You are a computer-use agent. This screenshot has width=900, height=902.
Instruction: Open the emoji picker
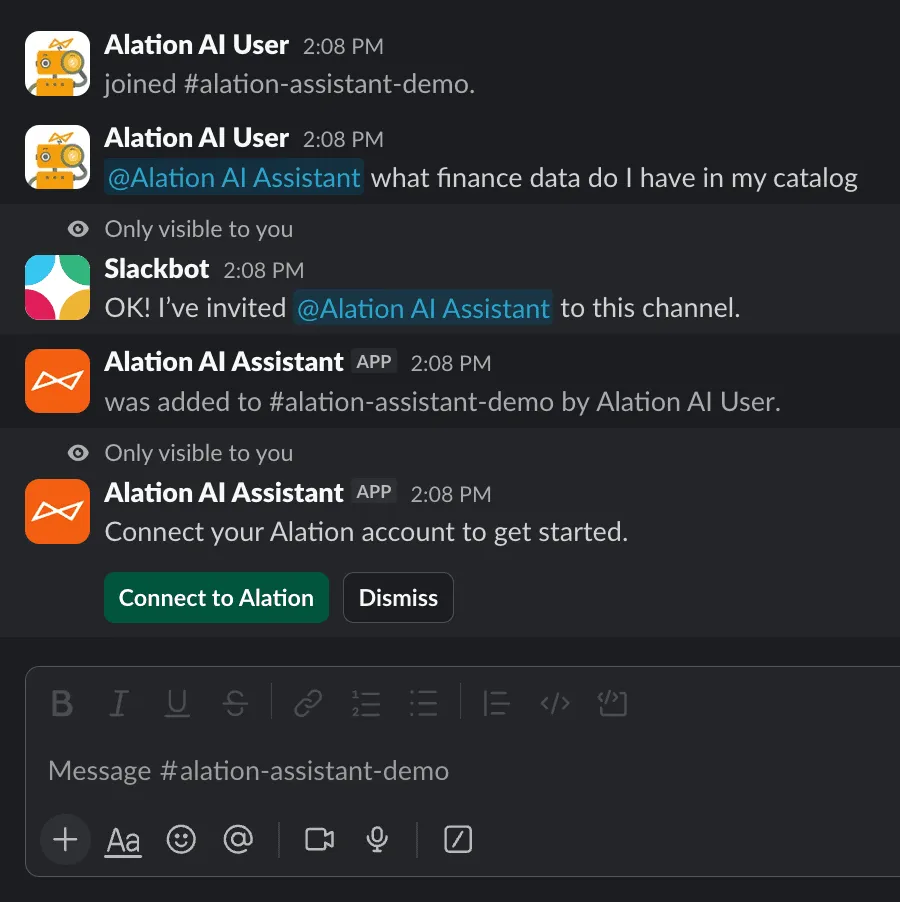coord(181,840)
